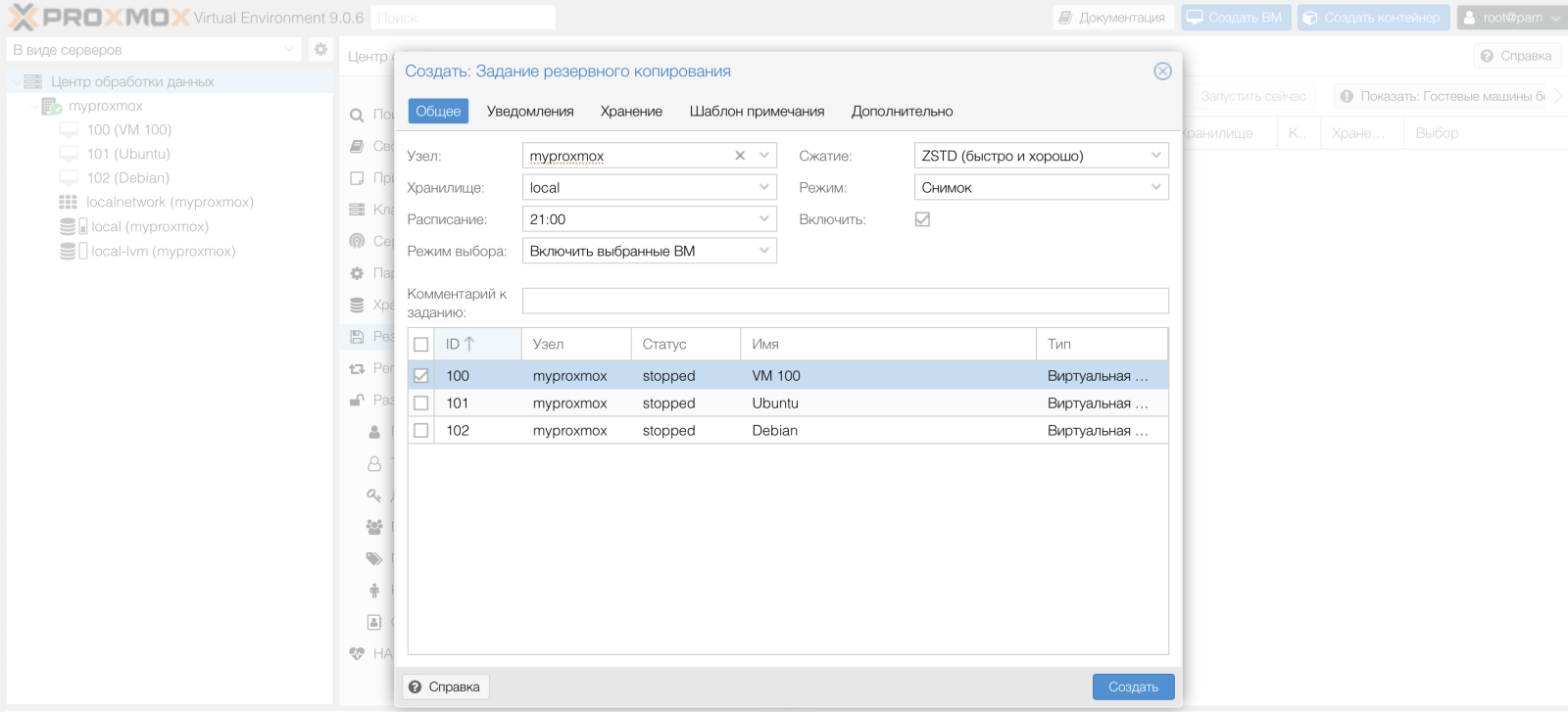Click the HA heartbeat icon in sidebar

357,653
